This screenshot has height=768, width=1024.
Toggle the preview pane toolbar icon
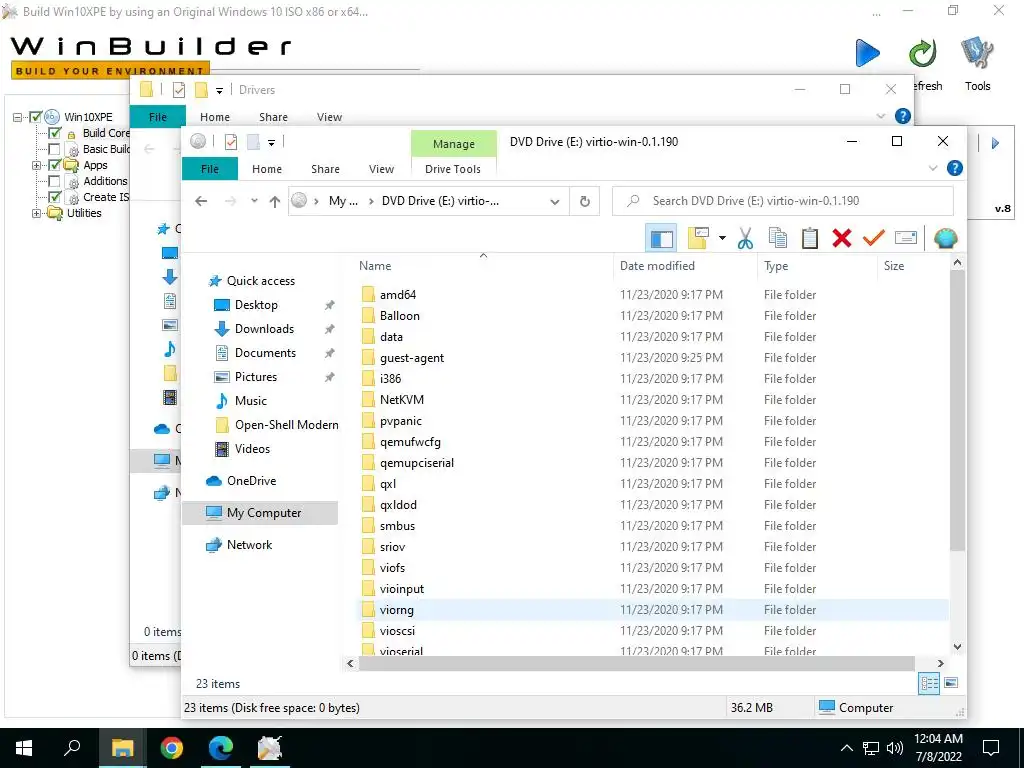[x=661, y=238]
